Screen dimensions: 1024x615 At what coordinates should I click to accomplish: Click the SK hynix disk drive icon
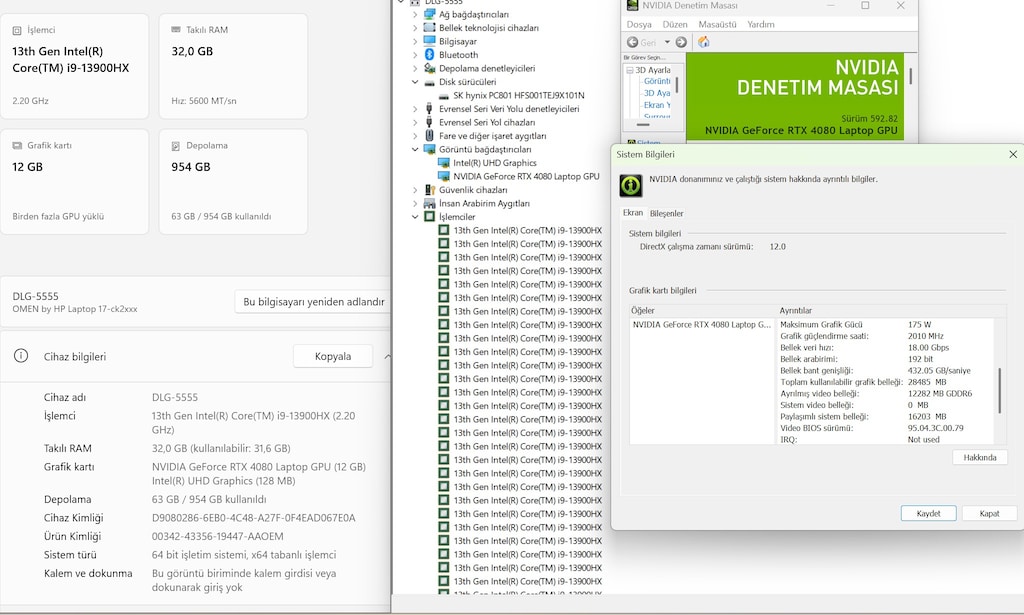443,95
